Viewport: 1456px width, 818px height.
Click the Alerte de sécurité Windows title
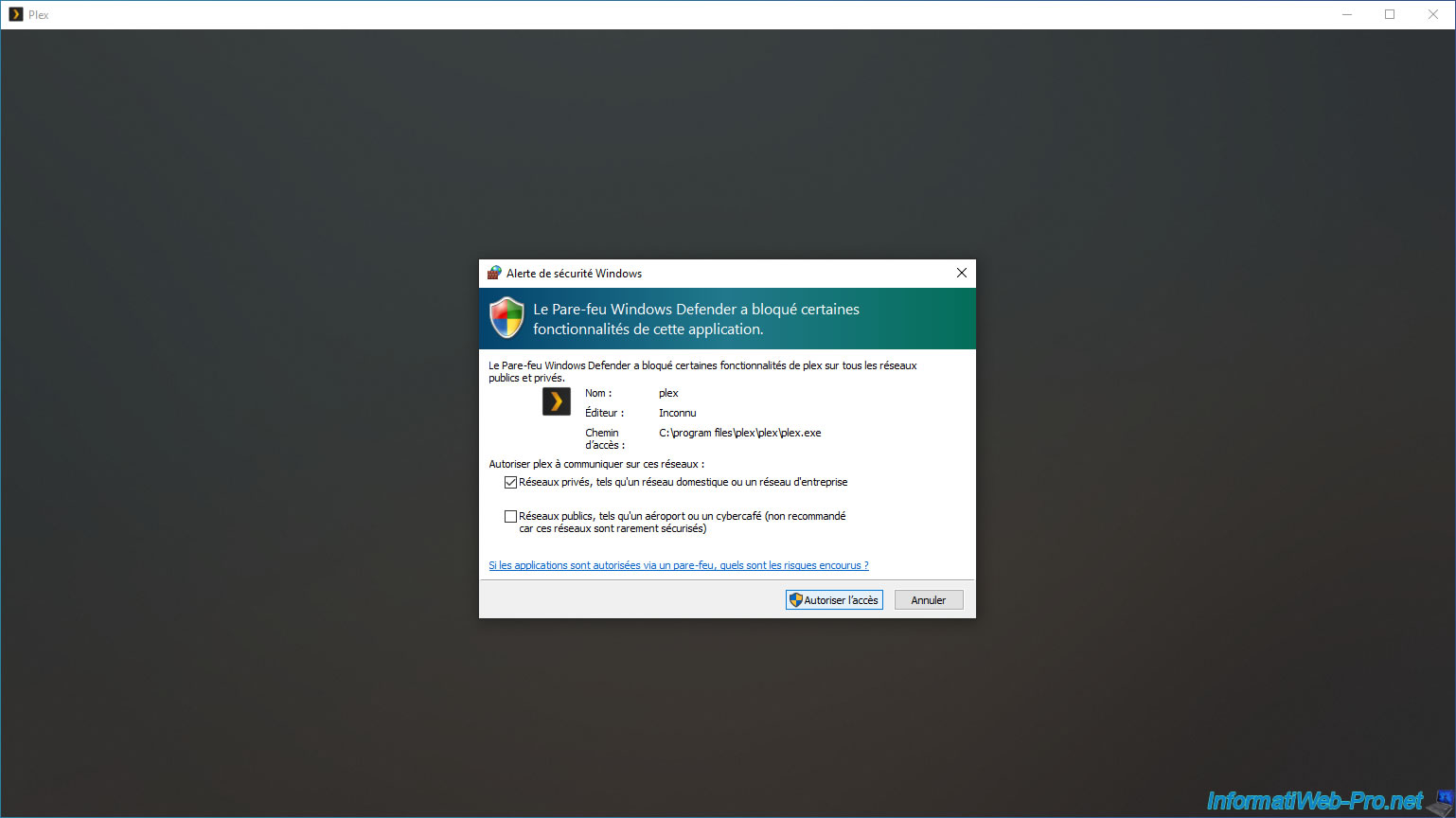[574, 274]
